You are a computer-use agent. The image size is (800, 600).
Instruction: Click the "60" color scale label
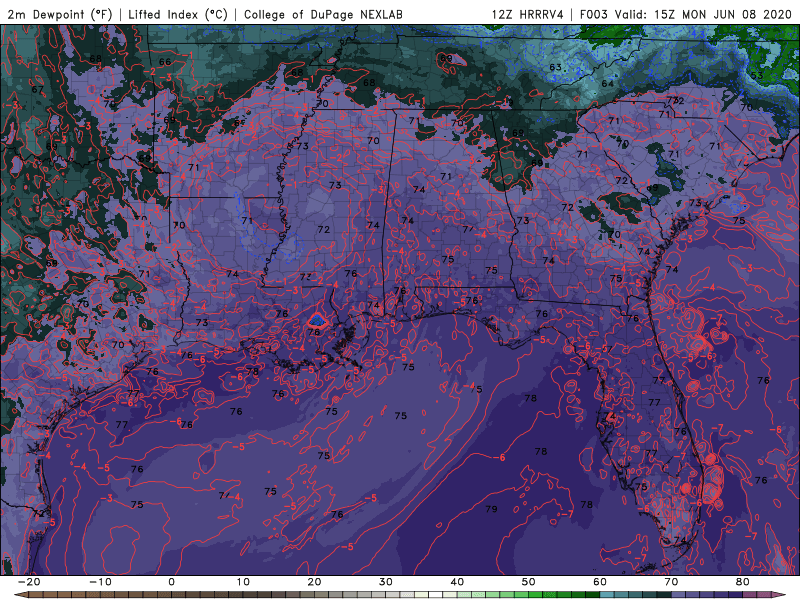pyautogui.click(x=600, y=582)
